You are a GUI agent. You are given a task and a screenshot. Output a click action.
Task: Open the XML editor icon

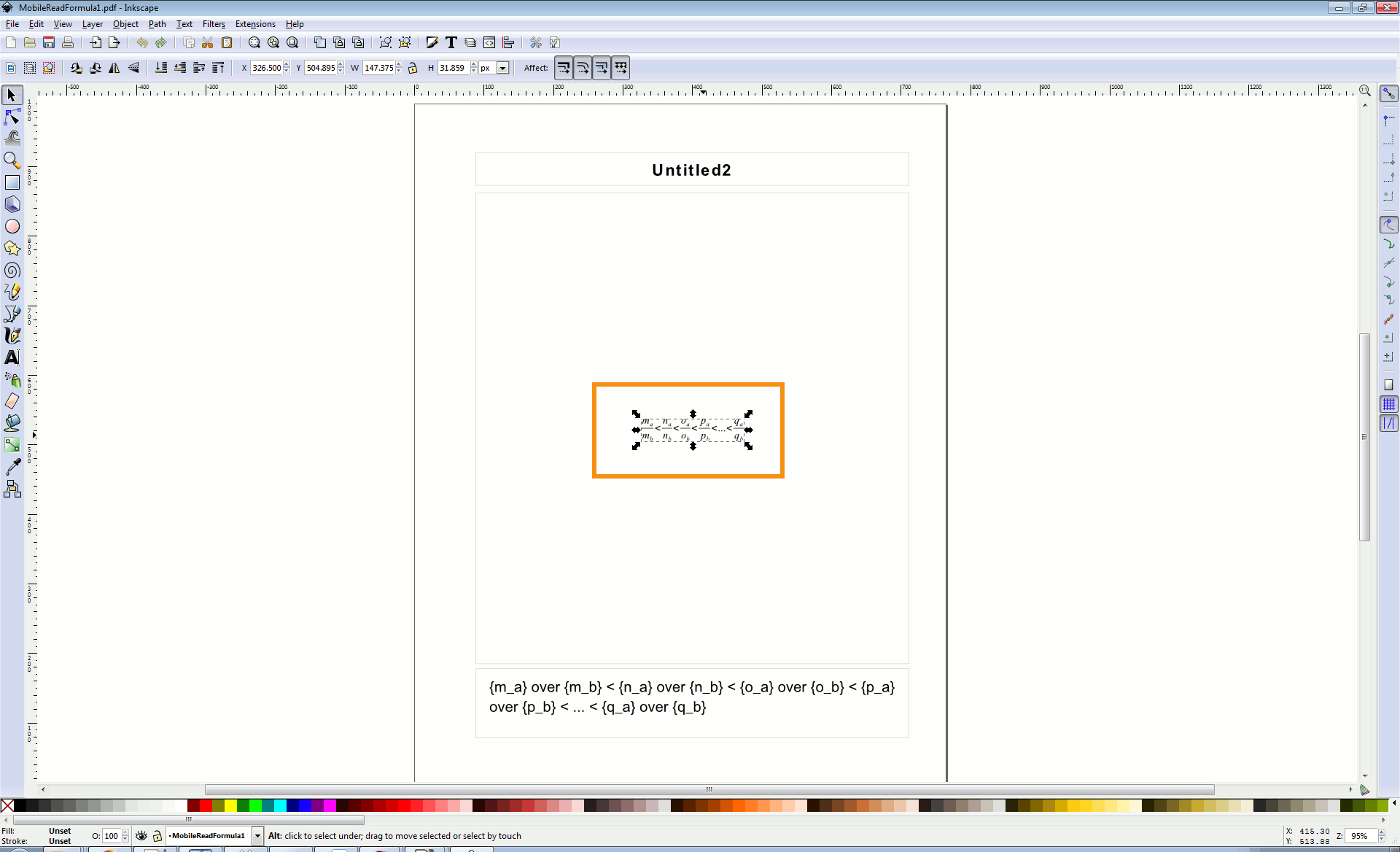click(489, 43)
